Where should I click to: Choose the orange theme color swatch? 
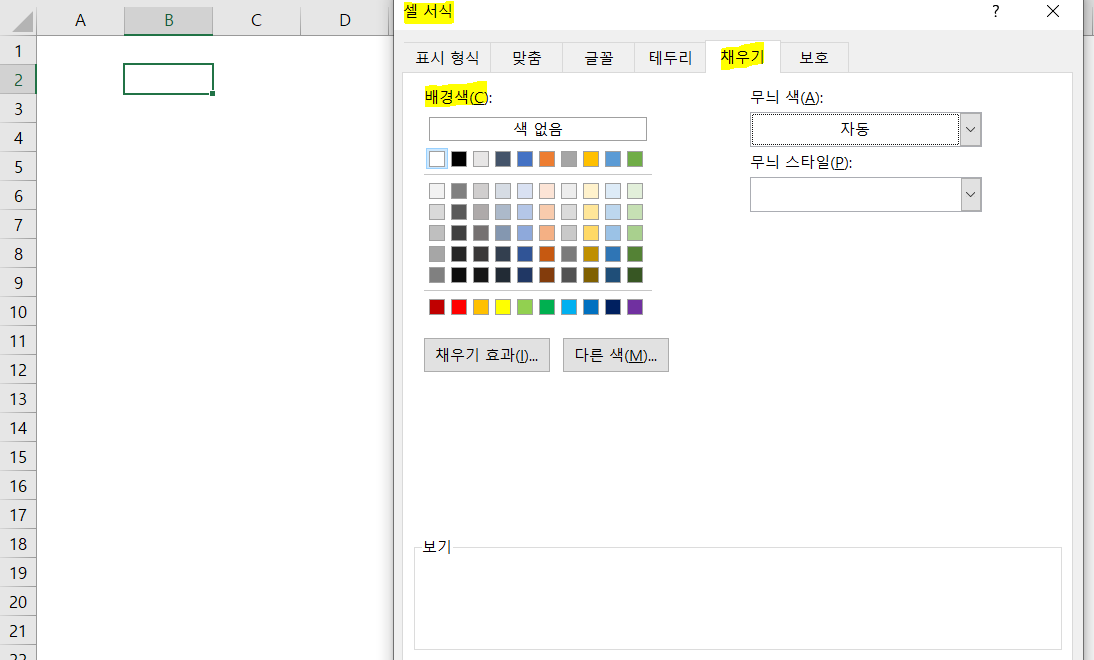pos(547,159)
